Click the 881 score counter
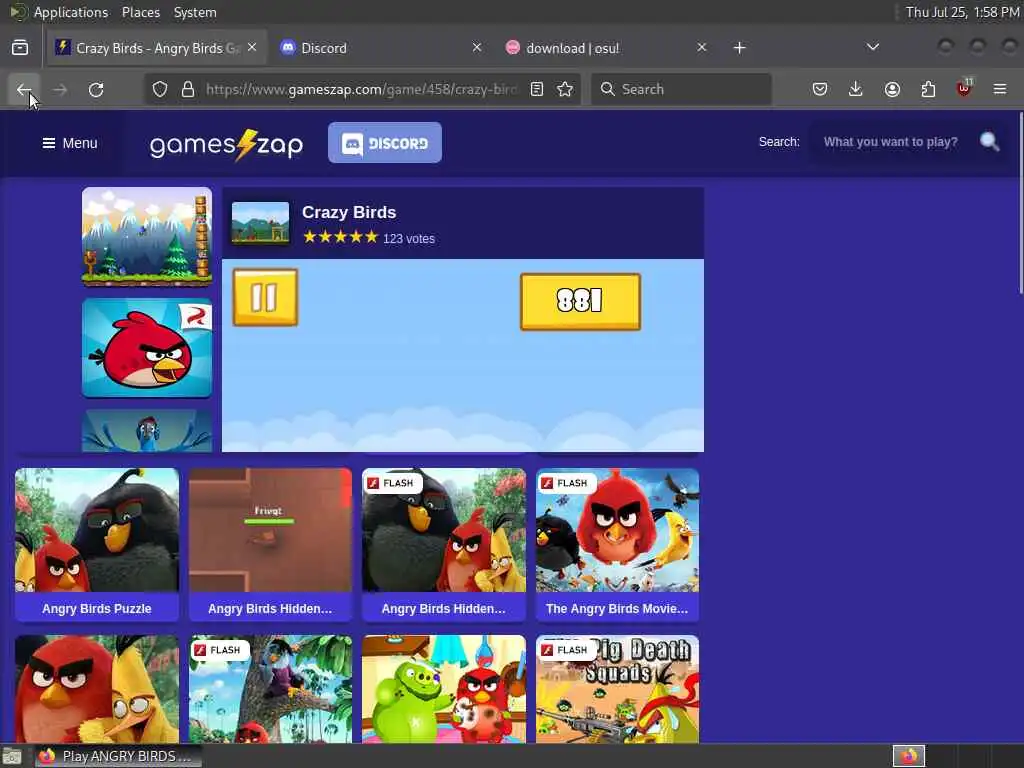This screenshot has height=768, width=1024. point(580,301)
